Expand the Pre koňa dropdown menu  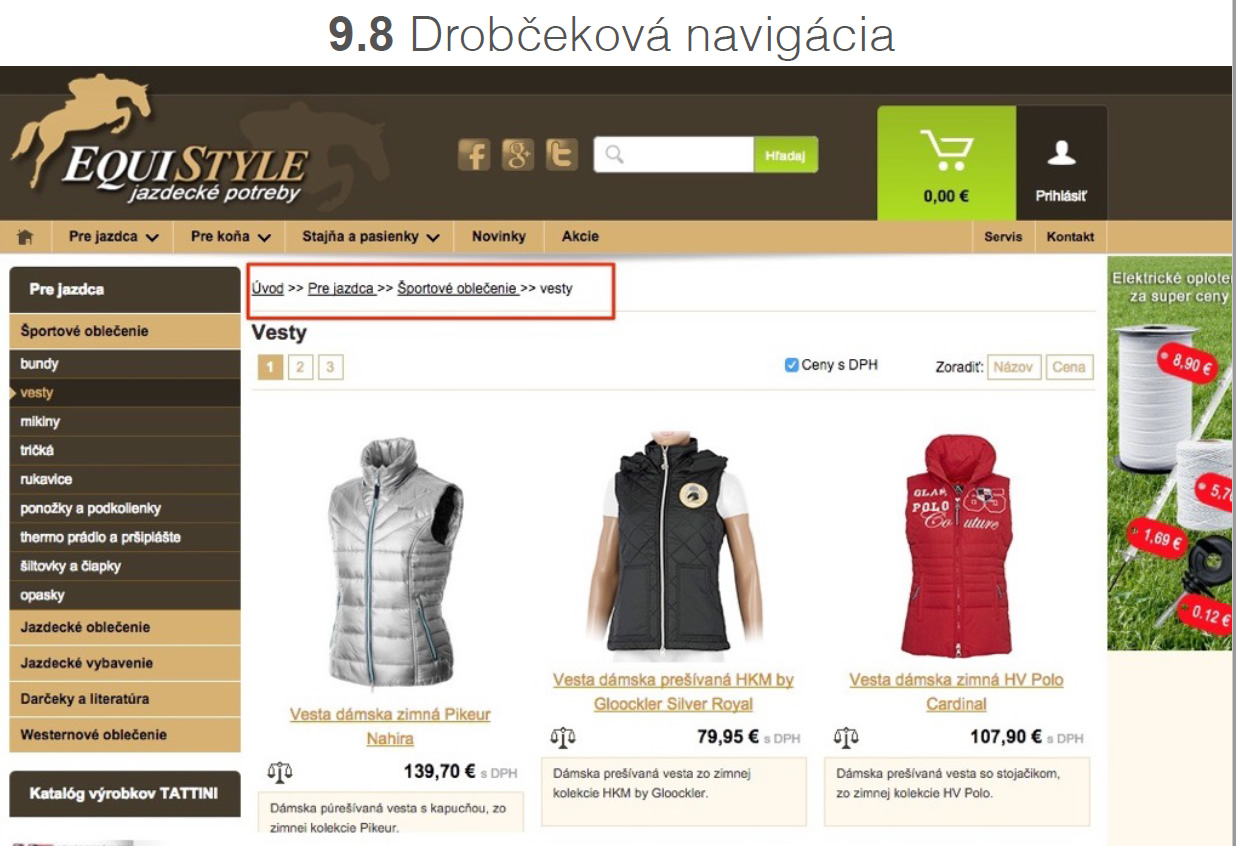[x=231, y=237]
